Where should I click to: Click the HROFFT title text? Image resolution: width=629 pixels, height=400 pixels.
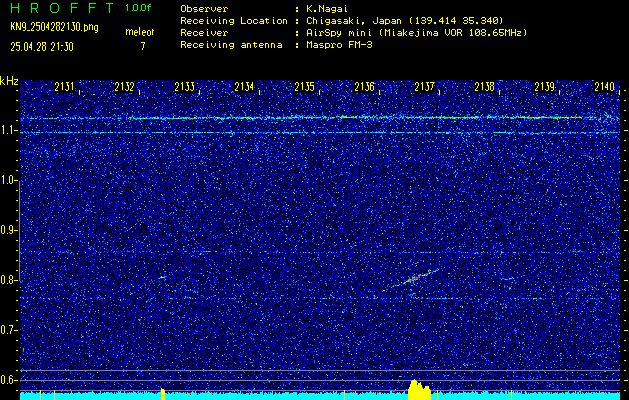click(x=62, y=8)
